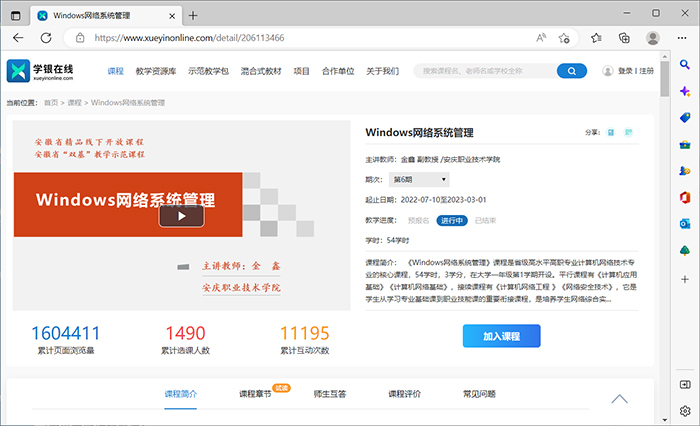
Task: Open Edge sidebar Search icon
Action: 685,65
